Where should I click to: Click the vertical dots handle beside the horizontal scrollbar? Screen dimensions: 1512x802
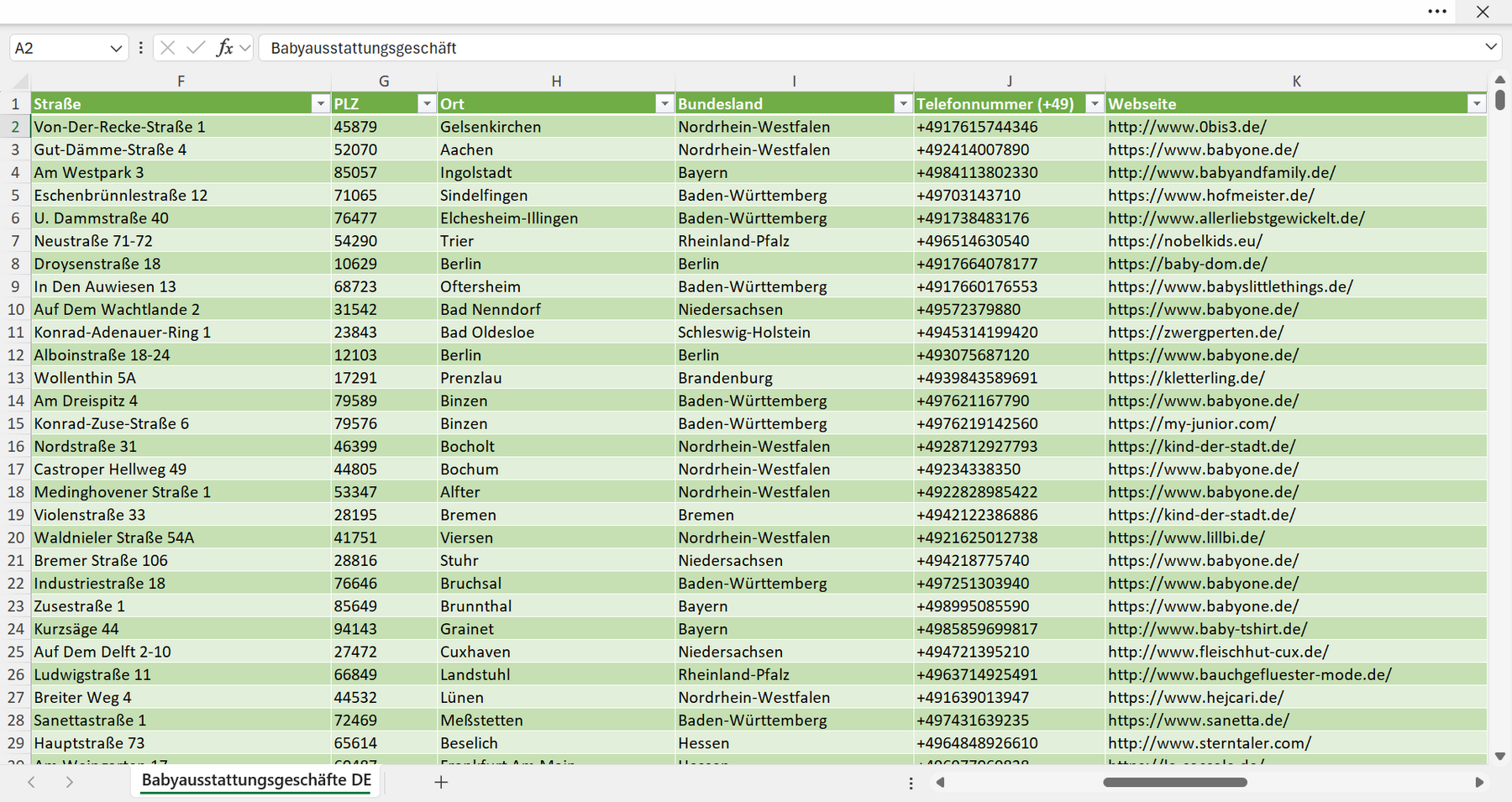click(x=911, y=783)
